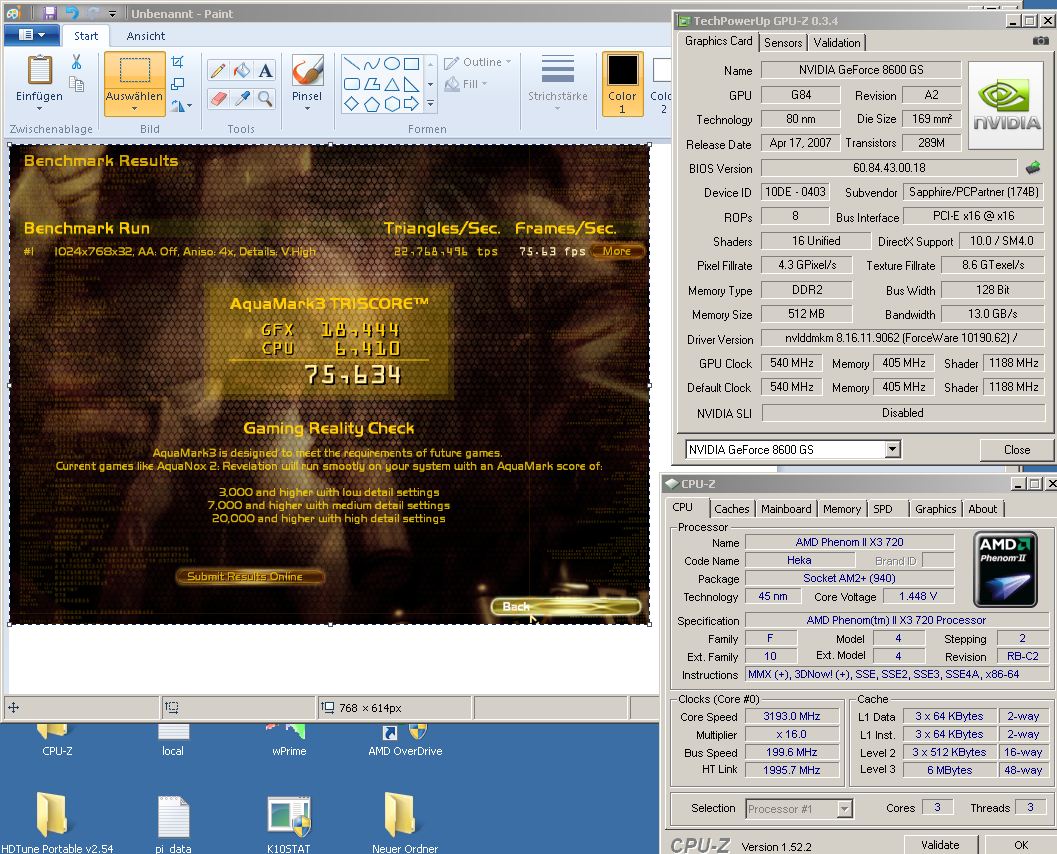Open the Strichstärke line width dropdown
1057x854 pixels.
pos(557,84)
